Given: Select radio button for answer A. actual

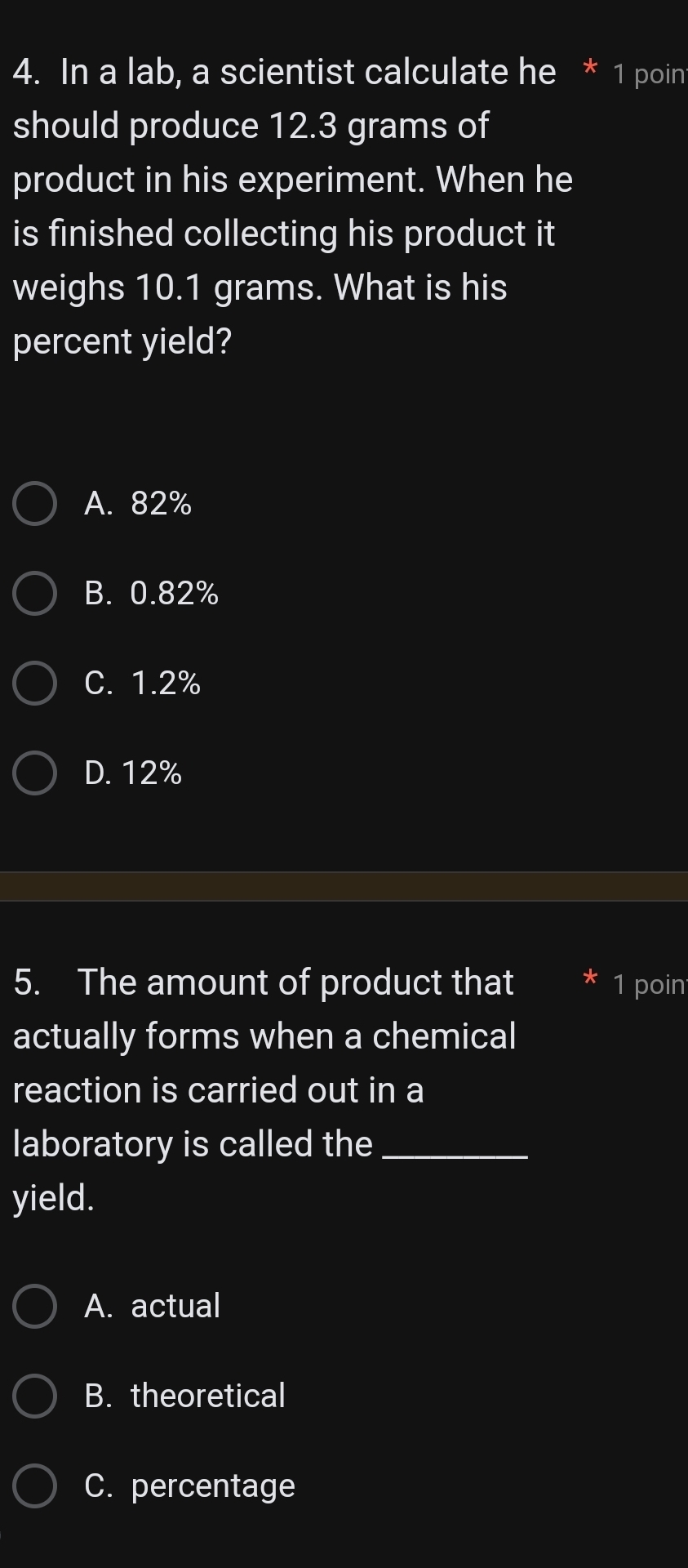Looking at the screenshot, I should 34,1306.
